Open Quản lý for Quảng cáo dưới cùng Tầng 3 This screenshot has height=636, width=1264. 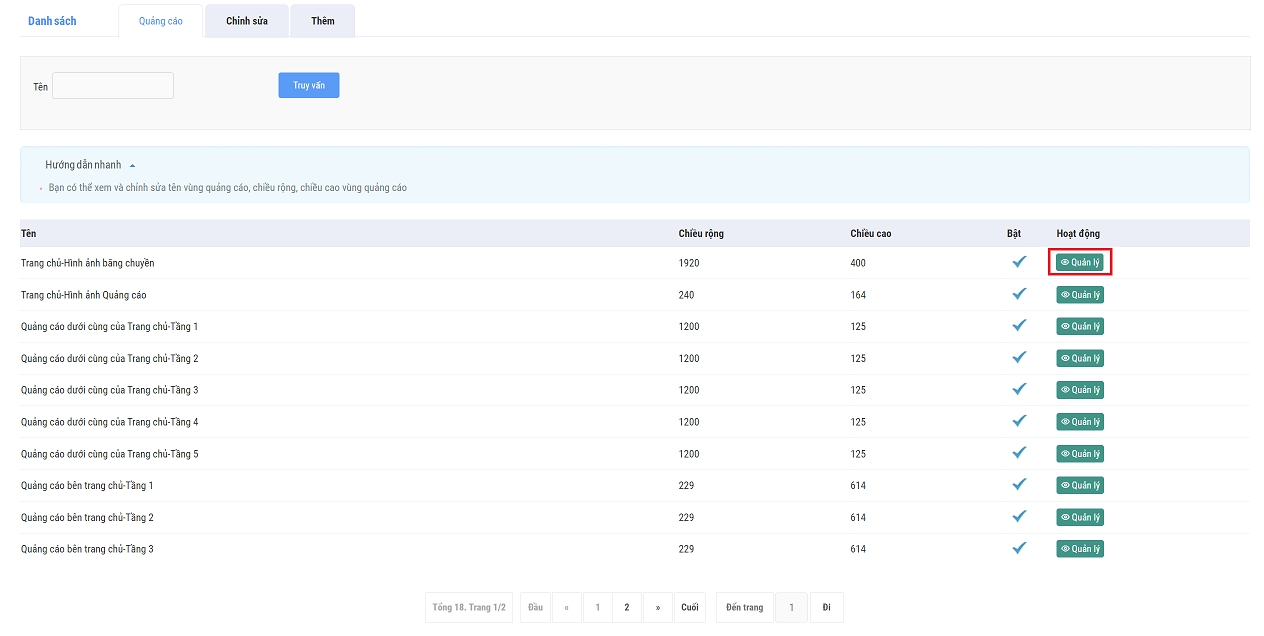1080,390
